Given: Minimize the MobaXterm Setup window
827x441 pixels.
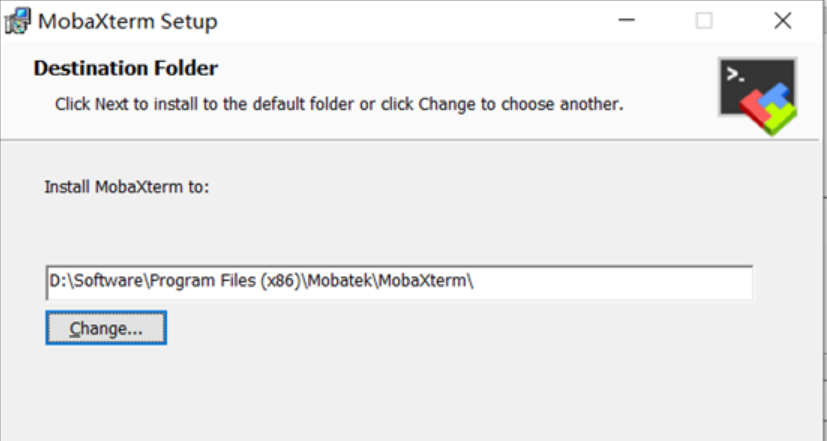Looking at the screenshot, I should click(625, 20).
